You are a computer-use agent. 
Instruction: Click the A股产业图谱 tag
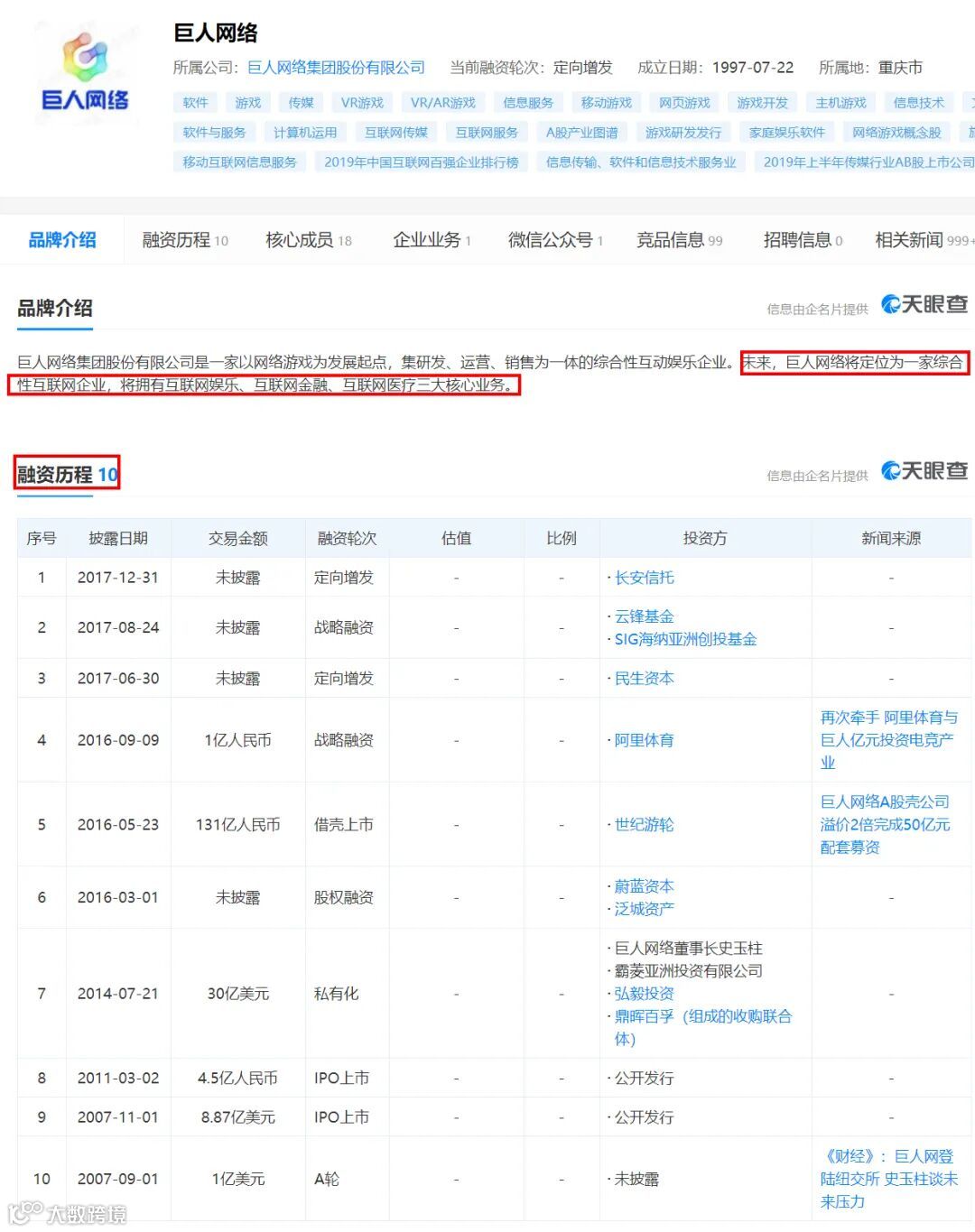point(582,133)
